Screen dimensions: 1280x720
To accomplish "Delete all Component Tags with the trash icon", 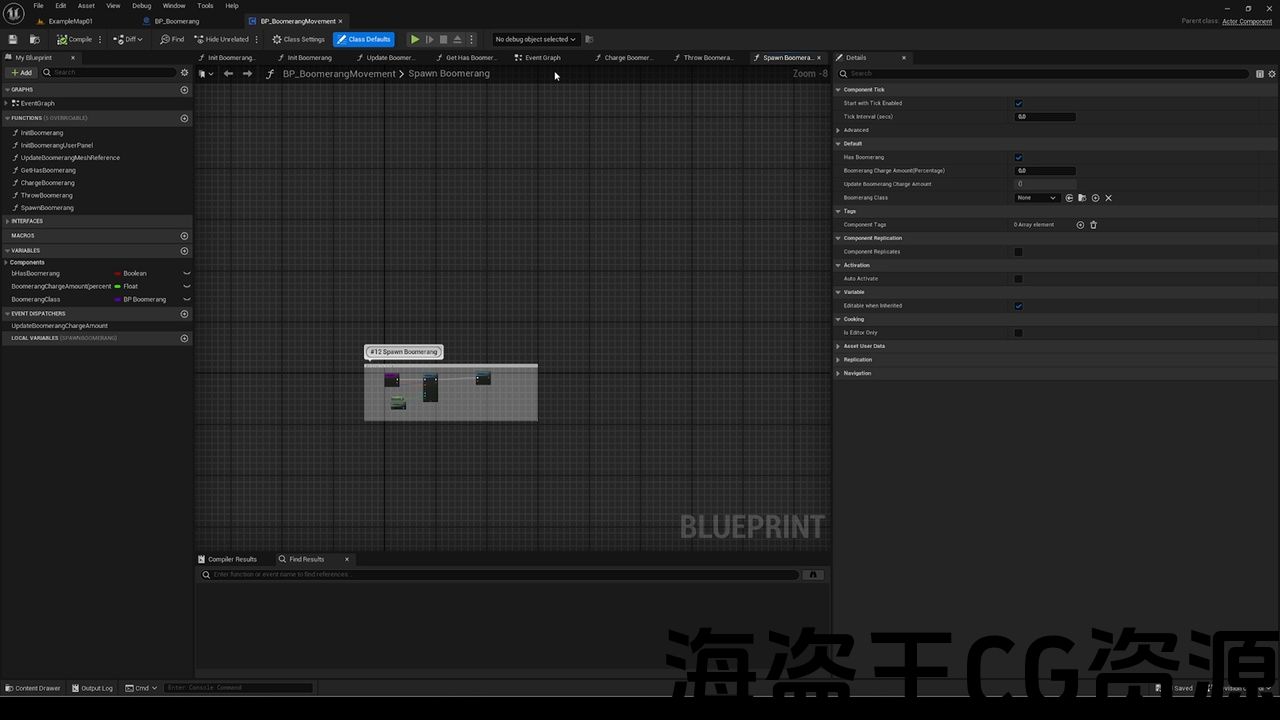I will [x=1093, y=225].
